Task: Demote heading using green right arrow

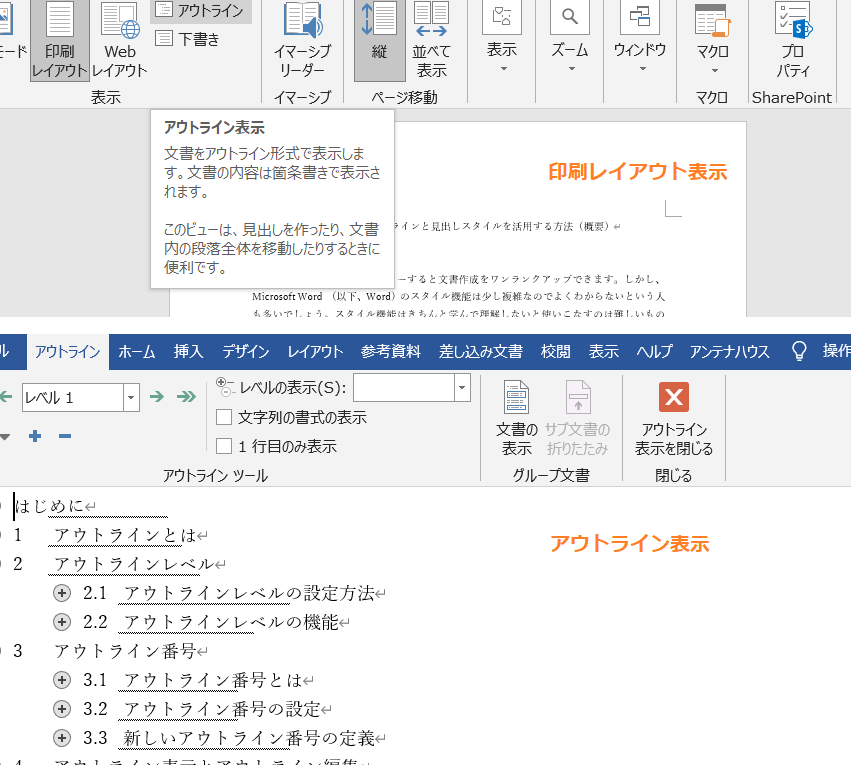Action: point(156,397)
